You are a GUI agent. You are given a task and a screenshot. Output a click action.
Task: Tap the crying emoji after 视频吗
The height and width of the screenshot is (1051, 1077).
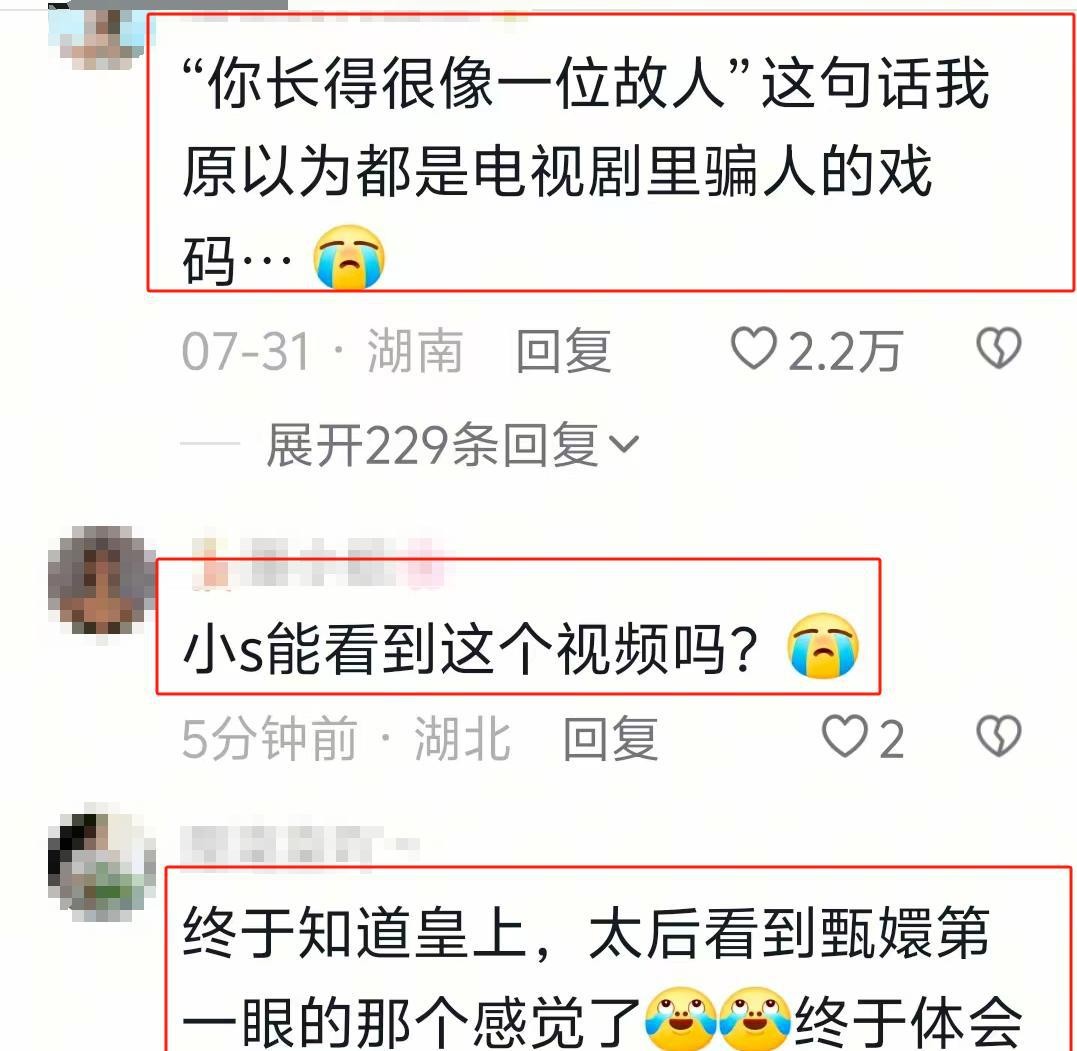(x=824, y=646)
